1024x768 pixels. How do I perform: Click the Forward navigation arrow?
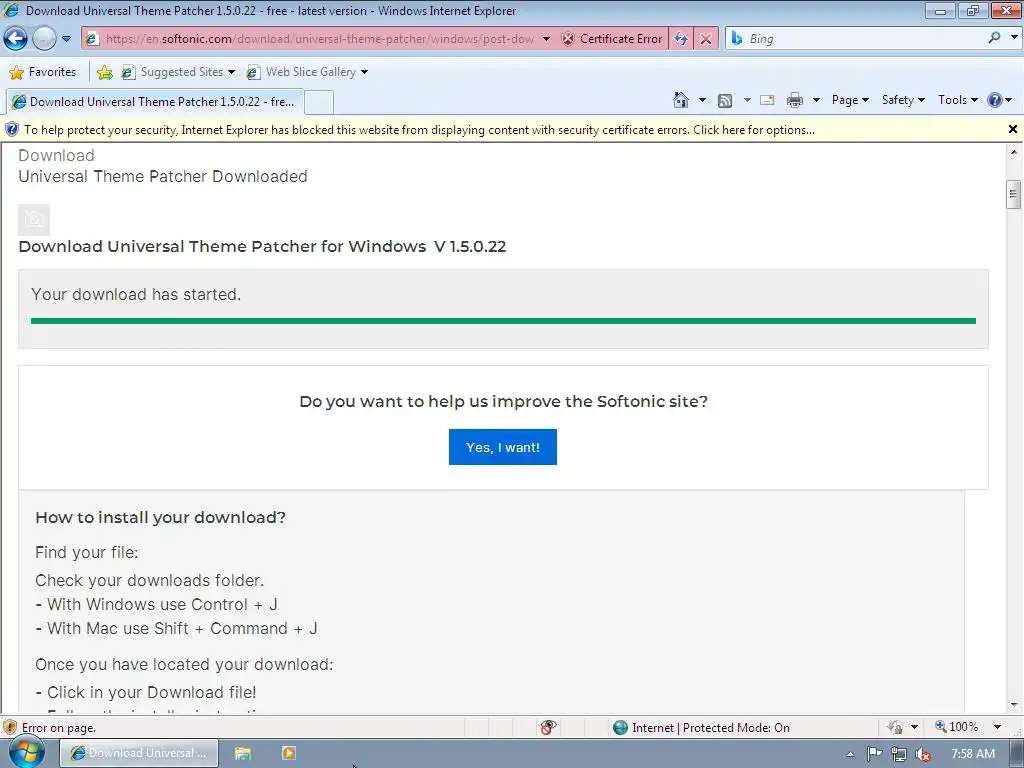[44, 39]
